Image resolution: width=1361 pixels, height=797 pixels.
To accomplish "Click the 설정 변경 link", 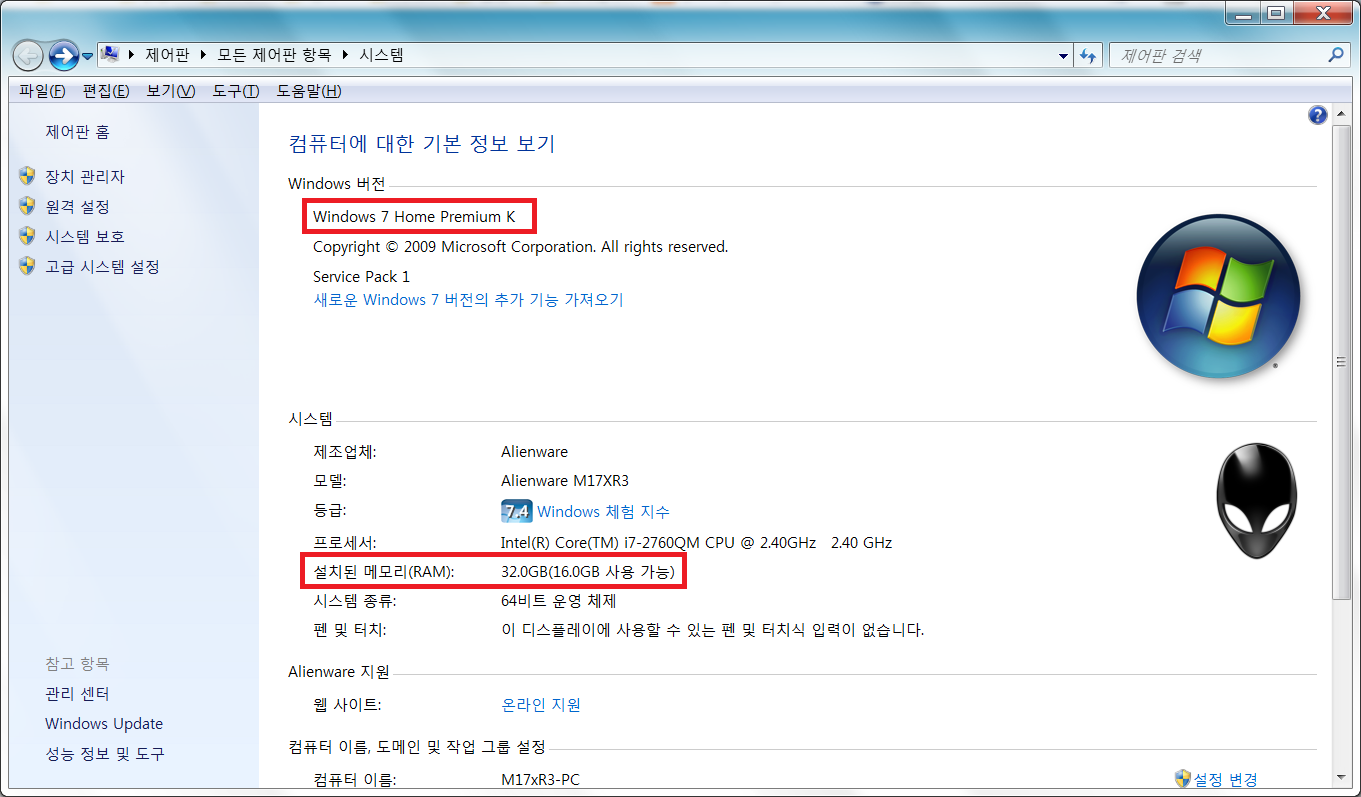I will [x=1225, y=779].
